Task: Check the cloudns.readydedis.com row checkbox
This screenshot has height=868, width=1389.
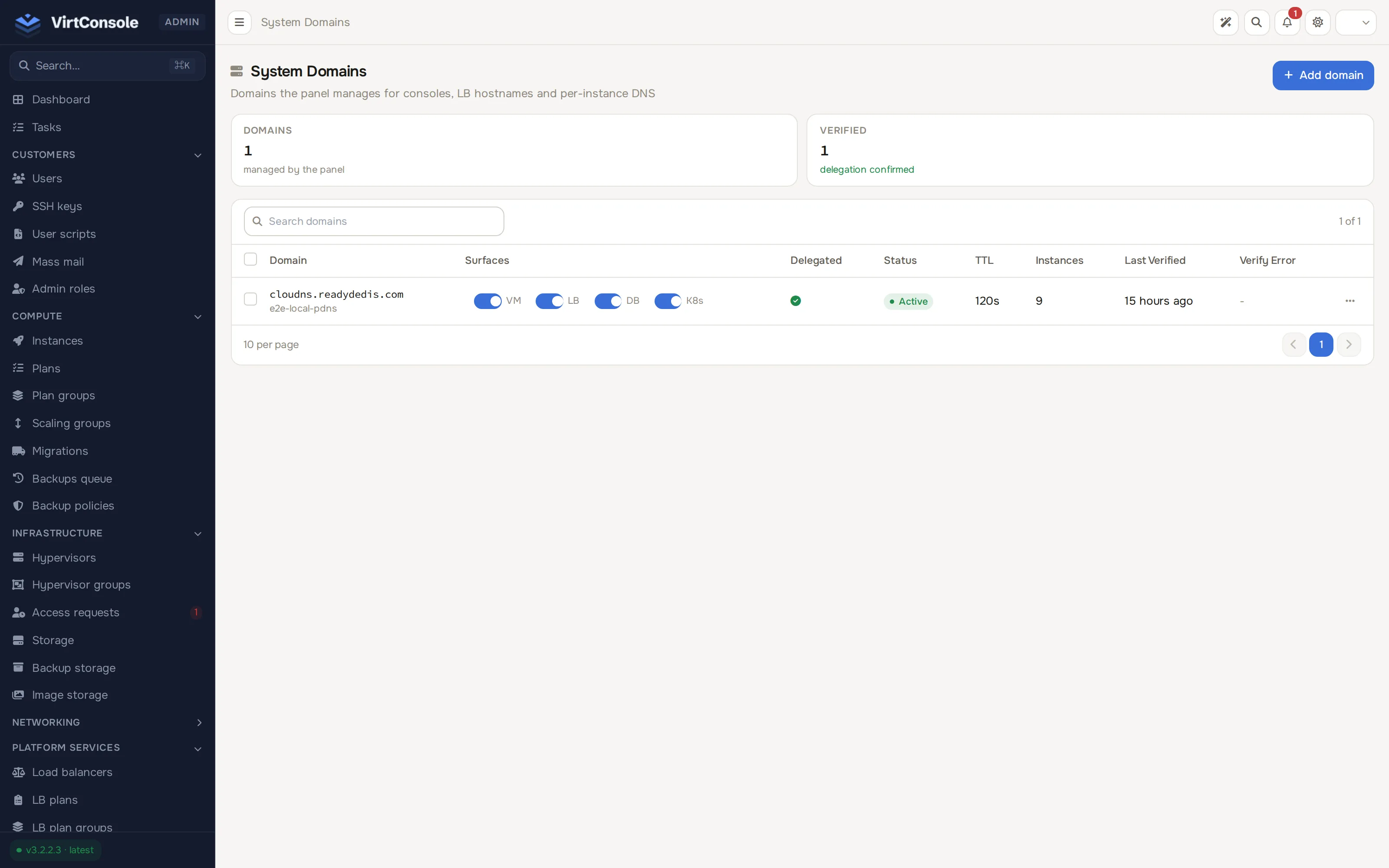Action: click(x=250, y=299)
